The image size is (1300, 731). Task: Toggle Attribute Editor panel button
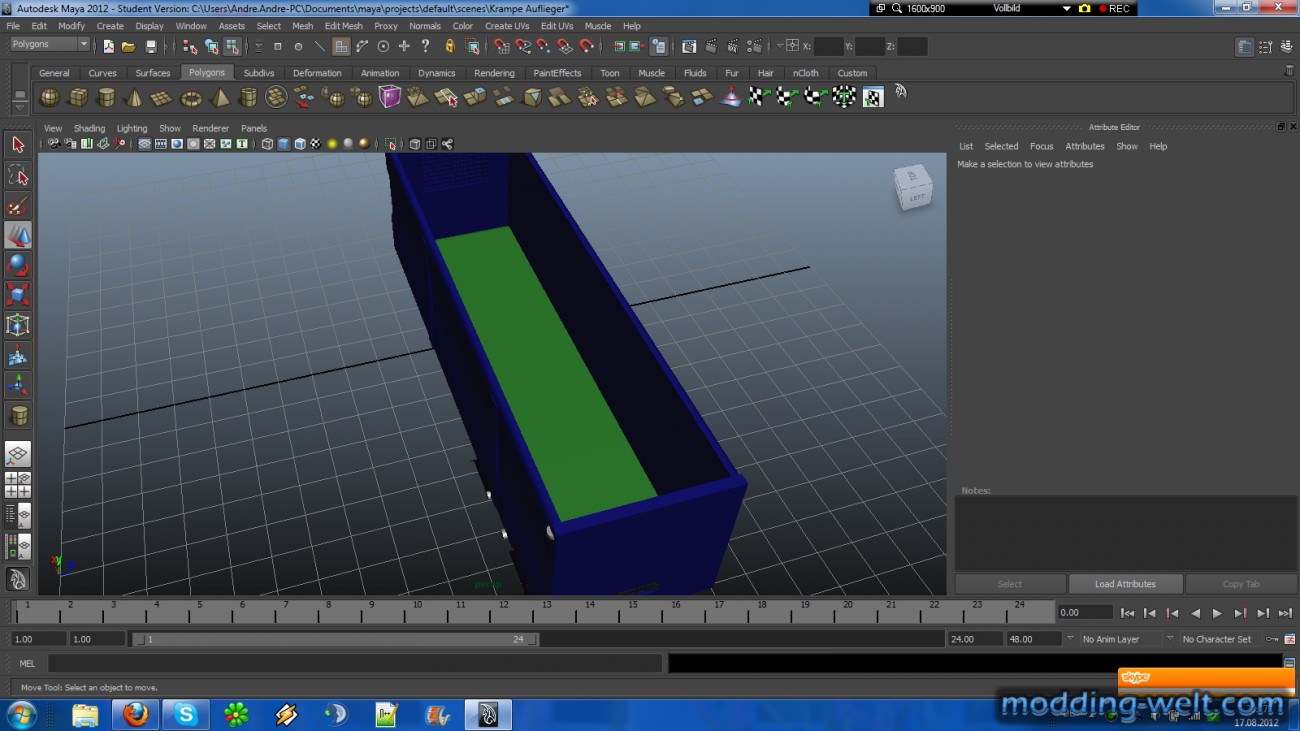tap(1244, 46)
